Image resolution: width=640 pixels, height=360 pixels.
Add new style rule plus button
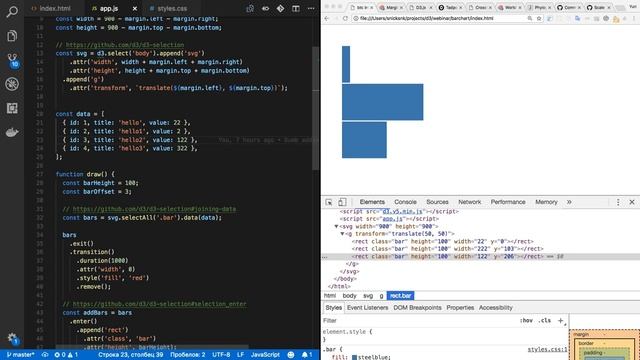point(561,321)
